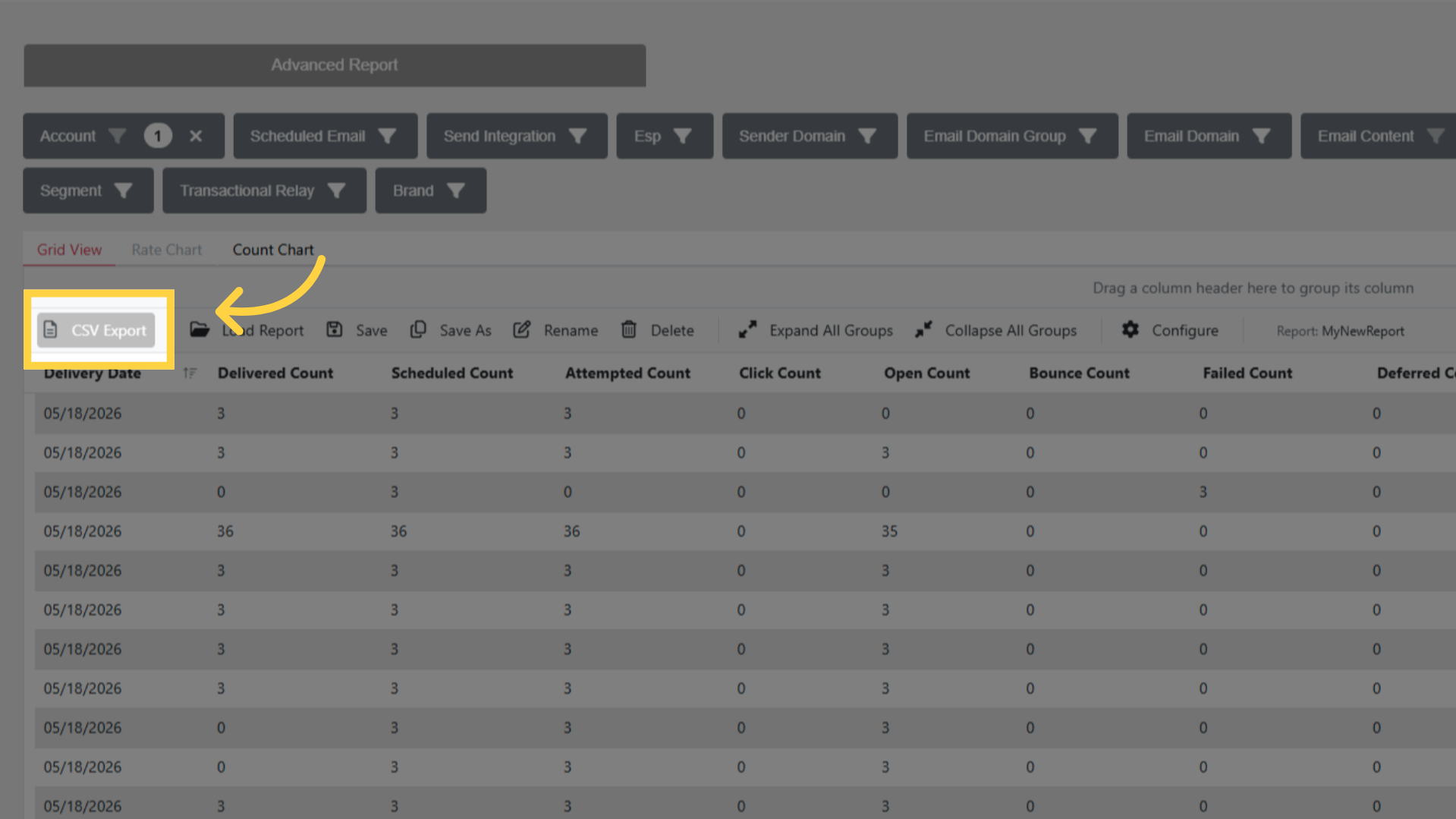Click the Save floppy disk icon
Image resolution: width=1456 pixels, height=819 pixels.
(x=335, y=329)
